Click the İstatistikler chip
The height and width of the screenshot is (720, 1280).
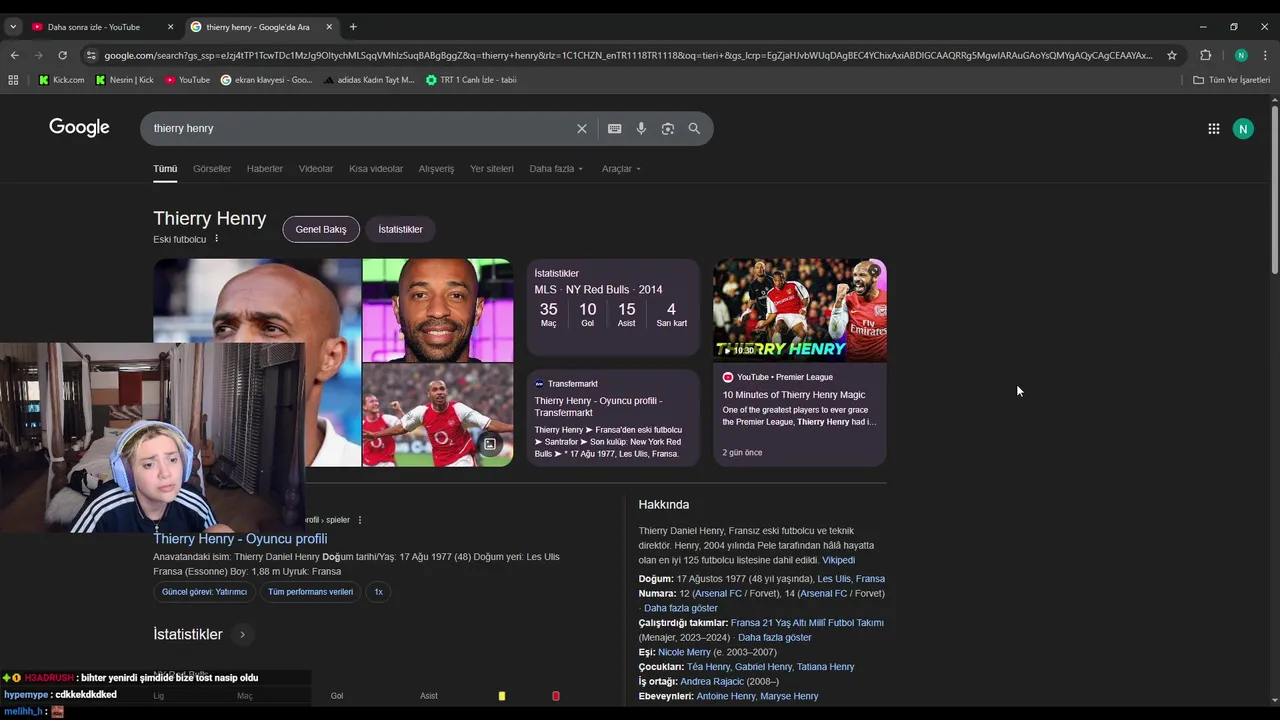[400, 229]
